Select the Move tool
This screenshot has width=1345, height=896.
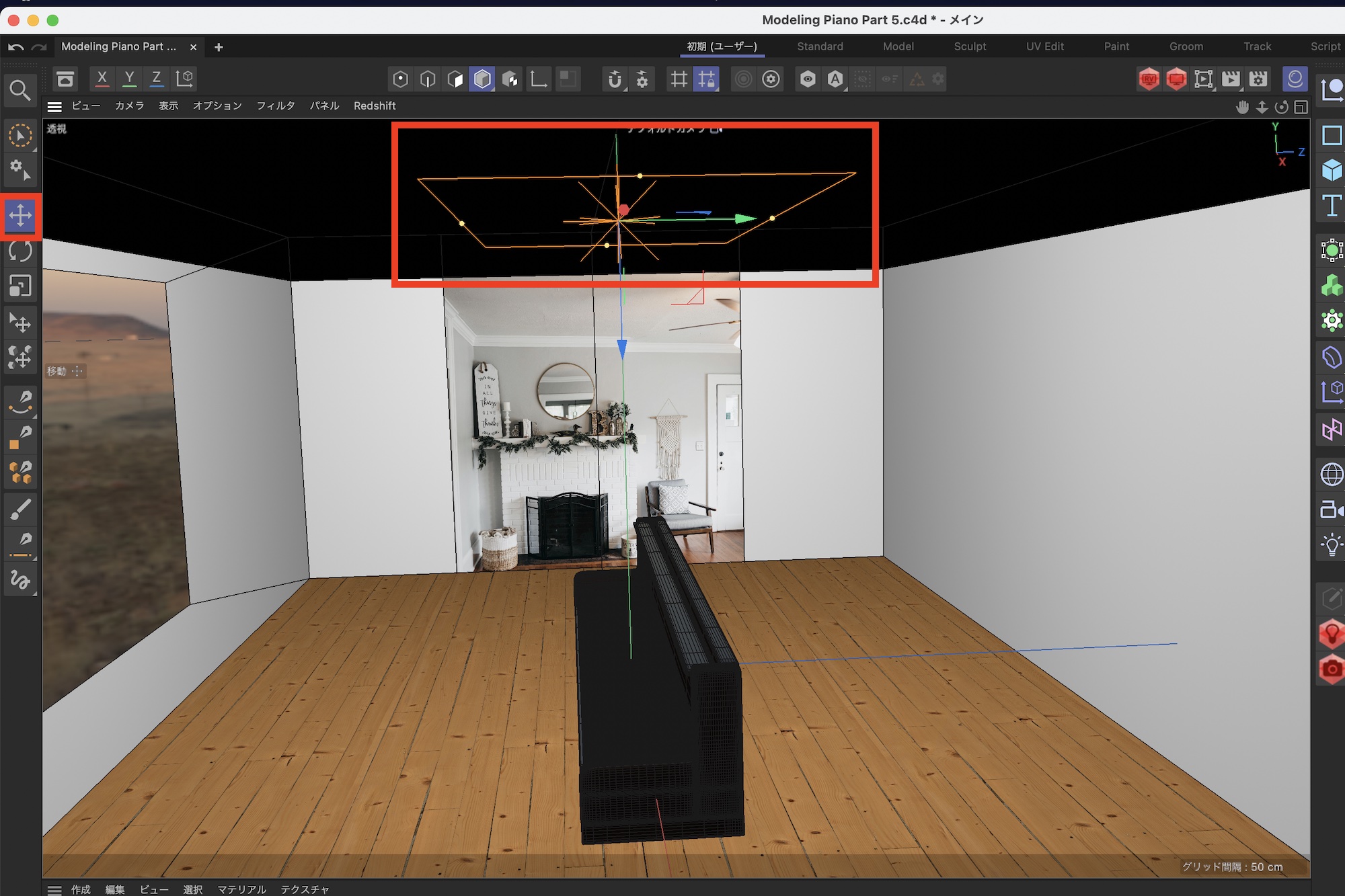20,216
